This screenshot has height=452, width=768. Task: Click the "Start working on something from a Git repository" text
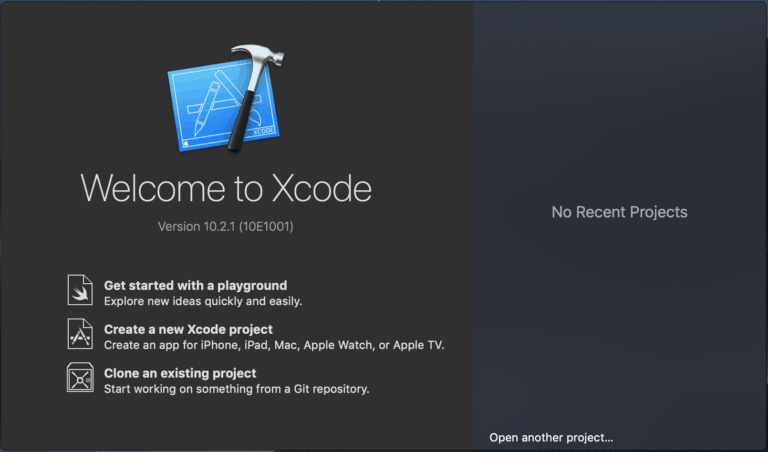(x=237, y=389)
